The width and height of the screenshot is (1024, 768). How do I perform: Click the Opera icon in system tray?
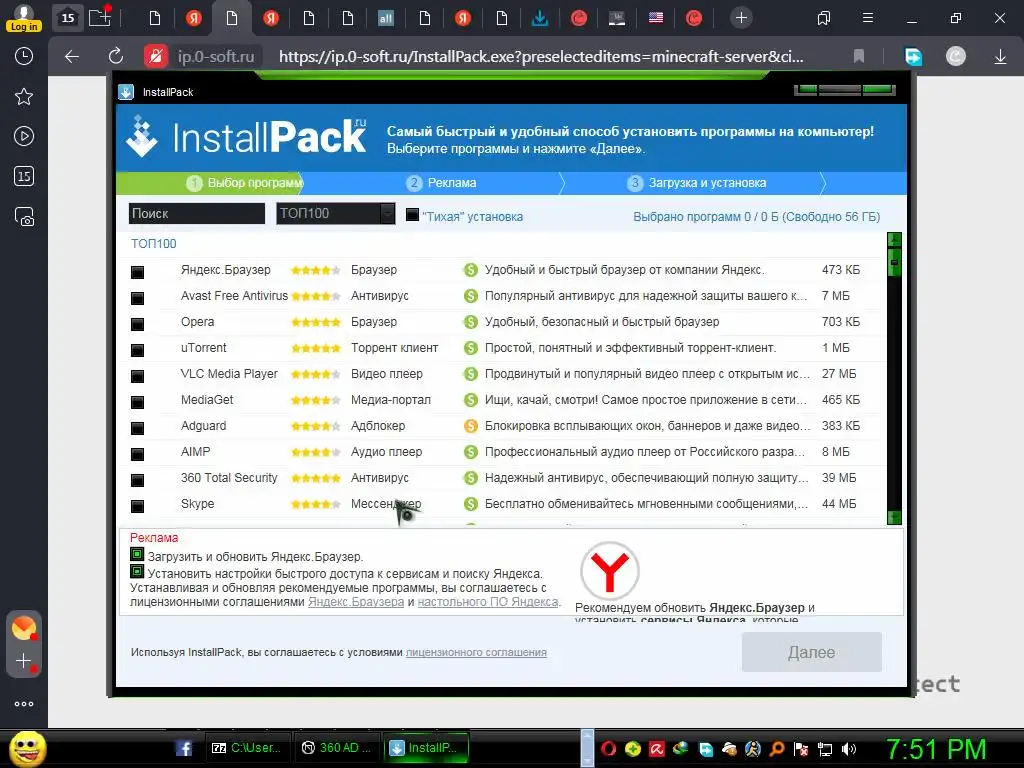point(608,749)
